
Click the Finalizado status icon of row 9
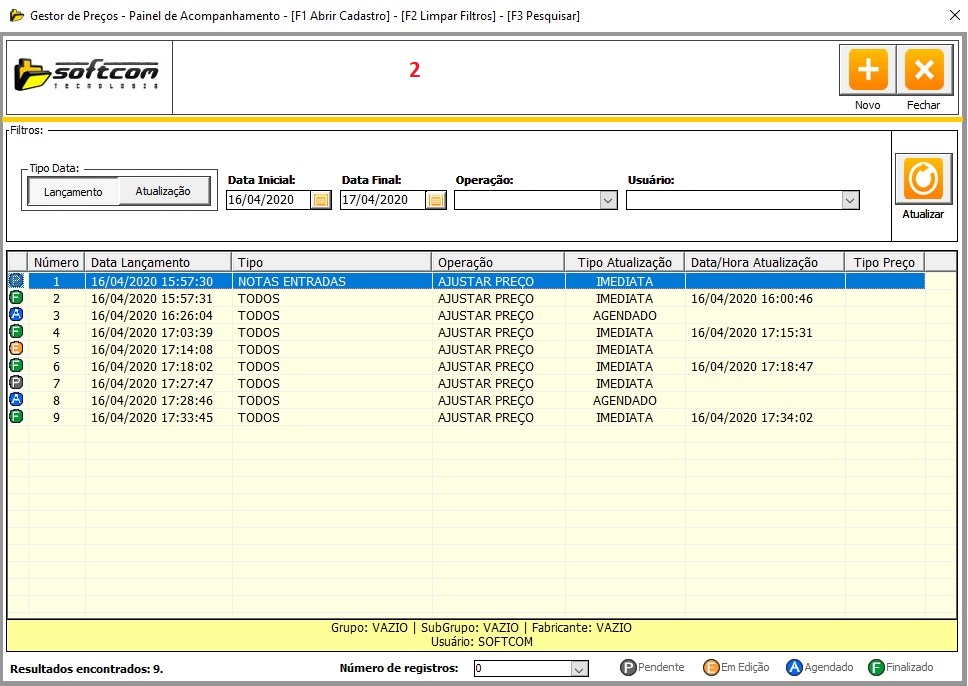[x=16, y=418]
